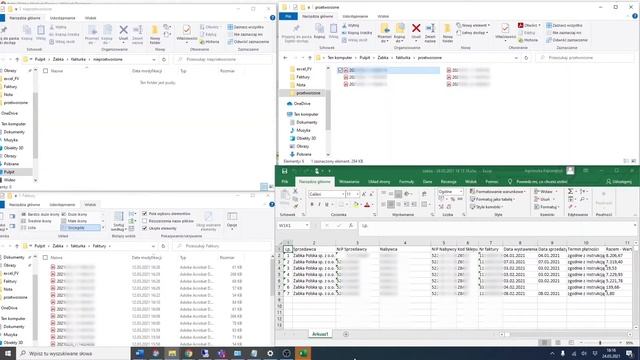Click the Excel formula bar showing Lp.
This screenshot has width=640, height=360.
[497, 225]
